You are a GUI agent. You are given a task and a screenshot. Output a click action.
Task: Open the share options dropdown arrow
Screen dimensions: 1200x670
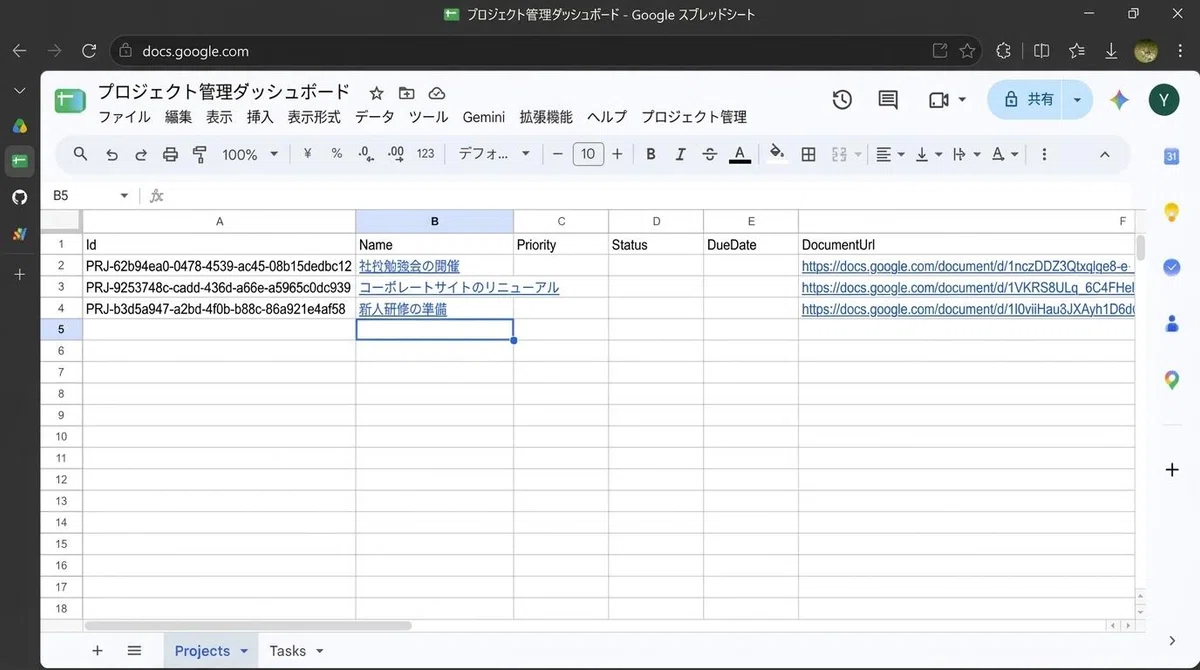1077,99
